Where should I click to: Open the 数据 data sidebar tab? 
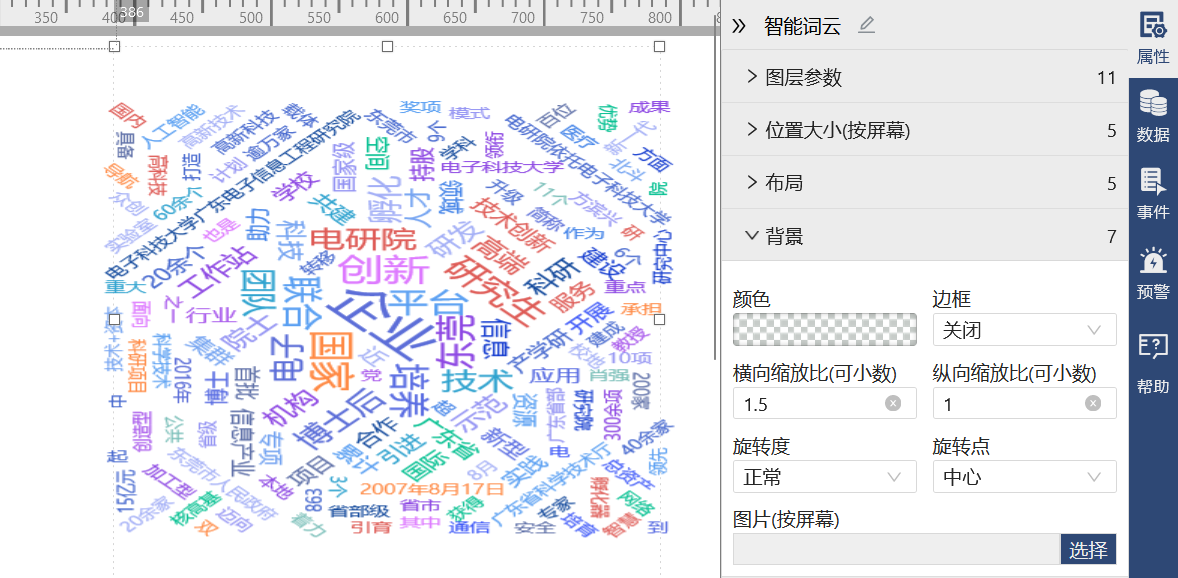pyautogui.click(x=1152, y=116)
